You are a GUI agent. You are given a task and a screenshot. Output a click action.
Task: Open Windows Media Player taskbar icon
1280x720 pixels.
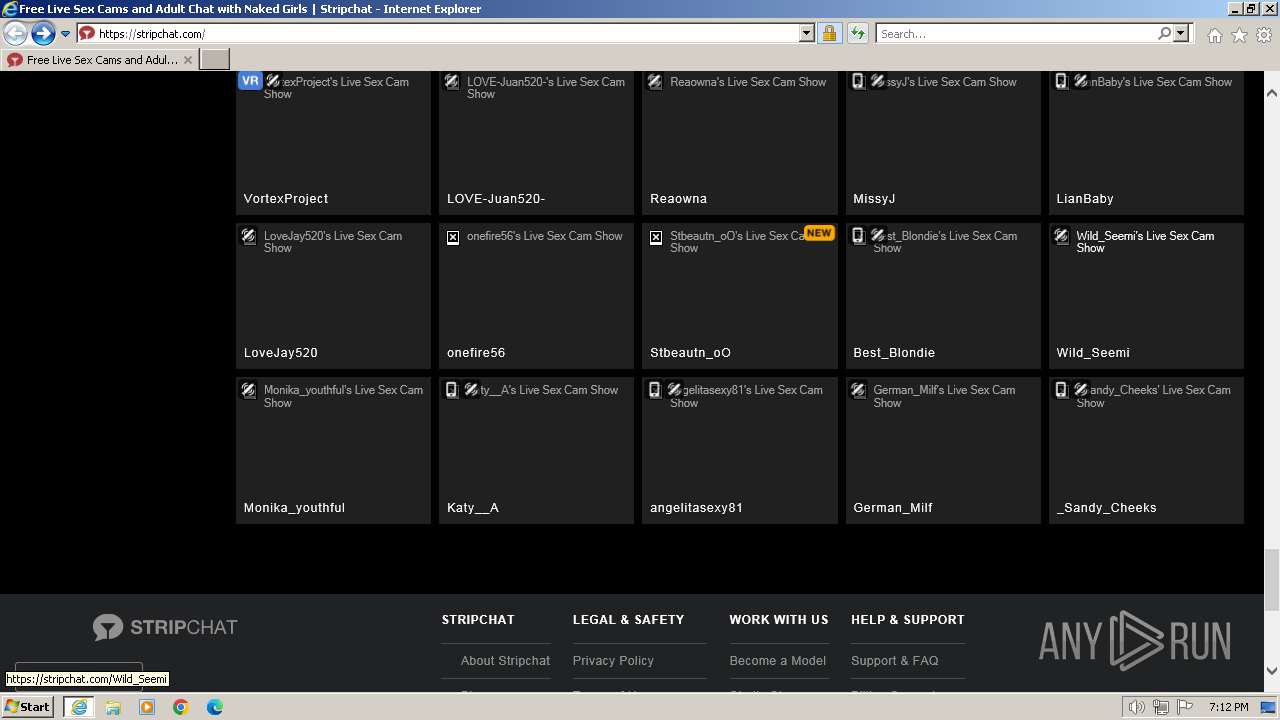(147, 707)
